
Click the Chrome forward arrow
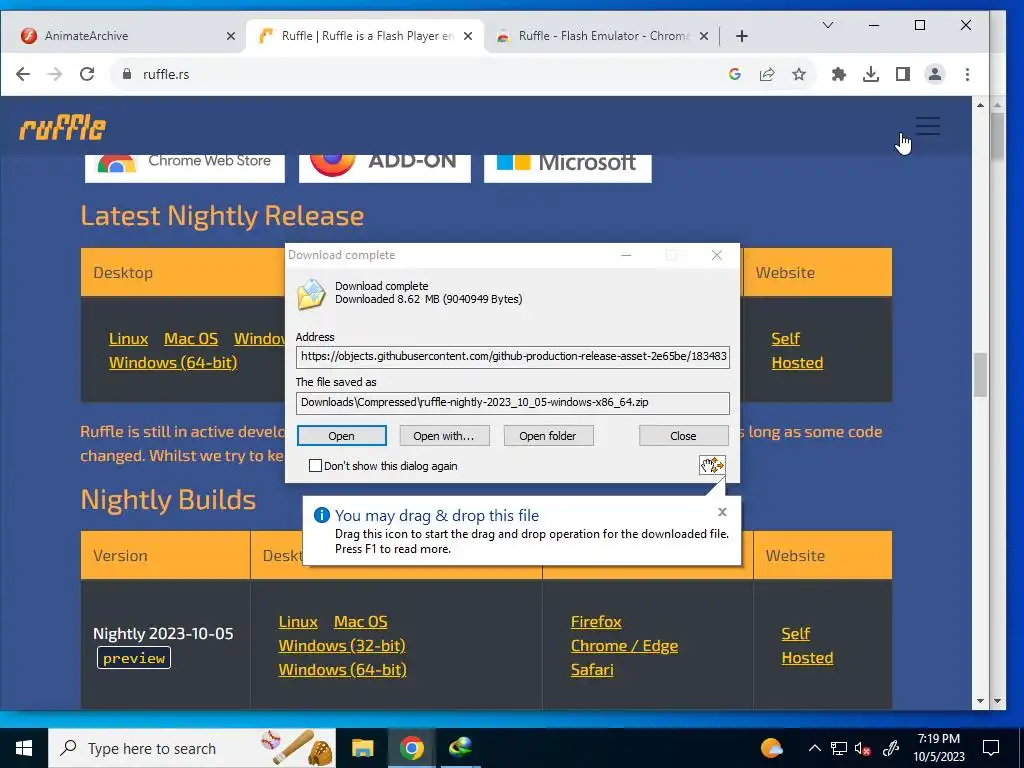tap(55, 74)
